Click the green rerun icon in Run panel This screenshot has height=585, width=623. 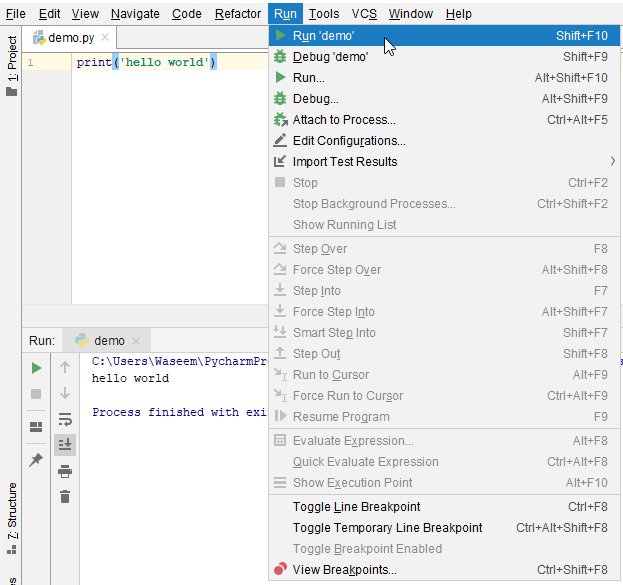point(36,368)
